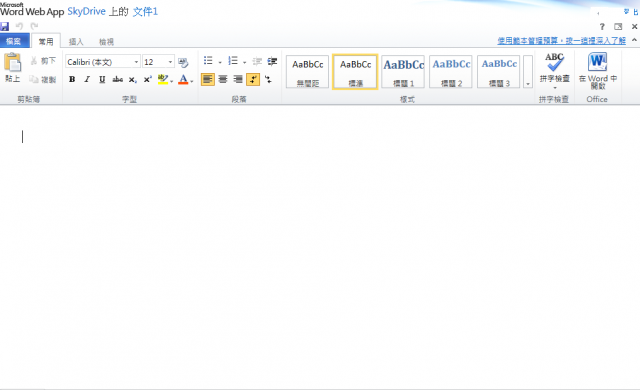
Task: Set right-to-left text direction
Action: click(x=268, y=79)
